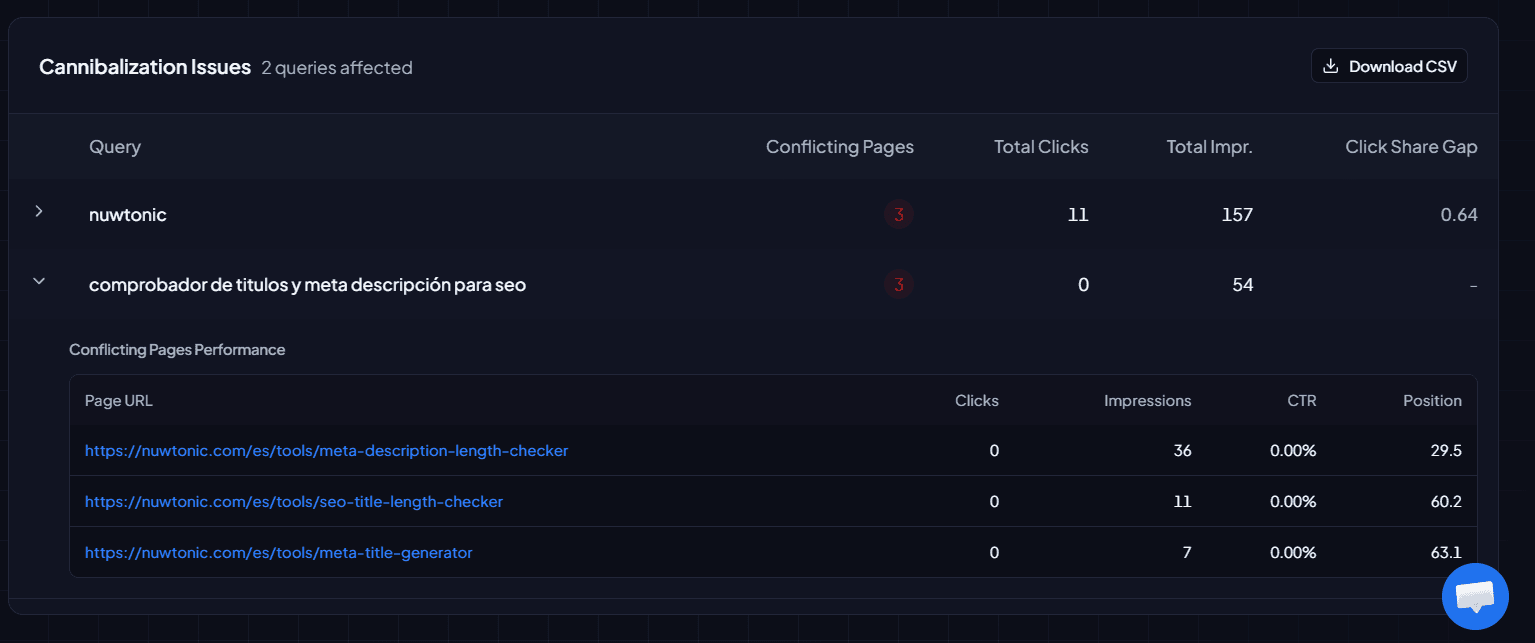This screenshot has width=1535, height=643.
Task: Open the seo-title-length-checker URL link
Action: (x=293, y=502)
